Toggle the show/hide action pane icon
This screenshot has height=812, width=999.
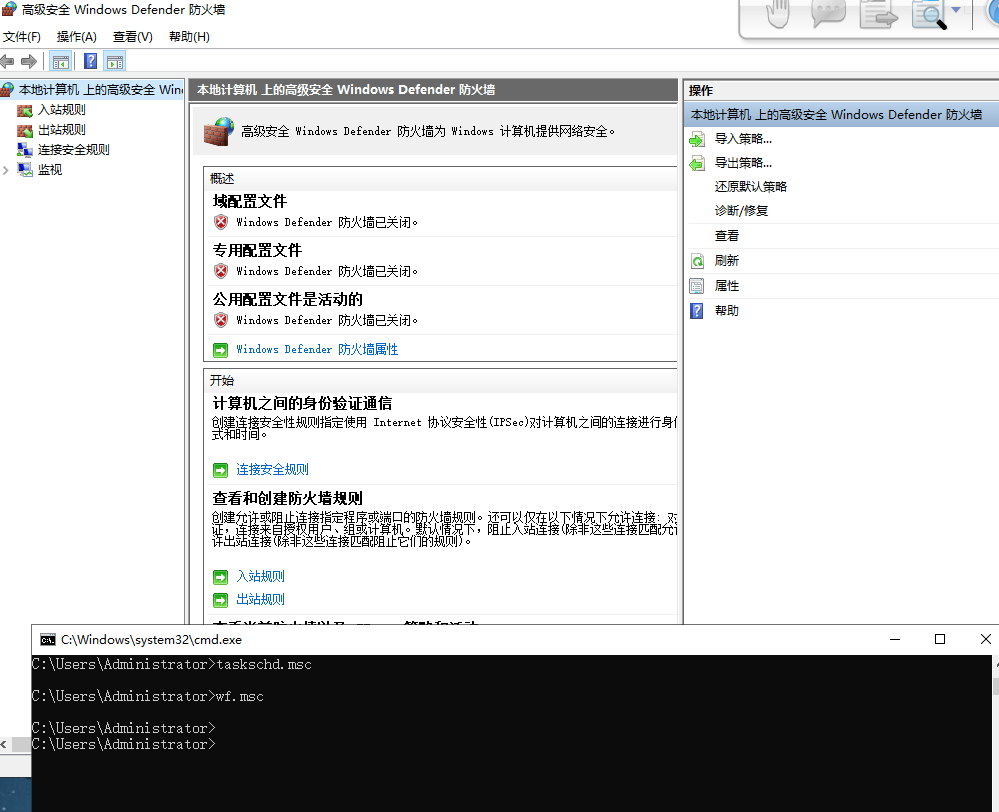coord(115,62)
